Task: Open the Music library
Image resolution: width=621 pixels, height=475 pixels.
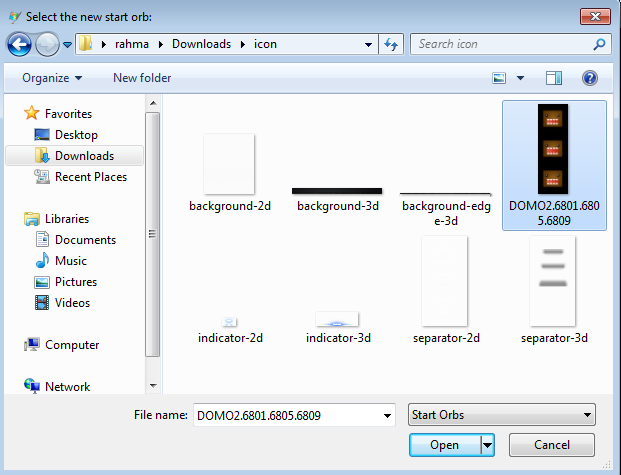Action: [x=70, y=261]
